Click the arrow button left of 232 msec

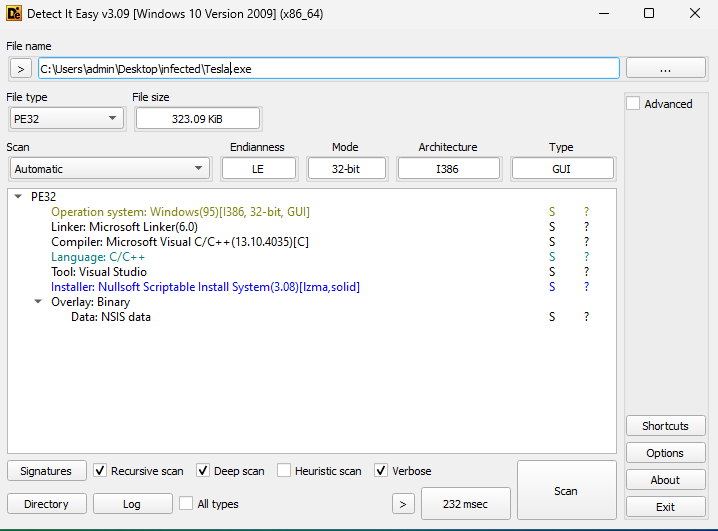(403, 504)
